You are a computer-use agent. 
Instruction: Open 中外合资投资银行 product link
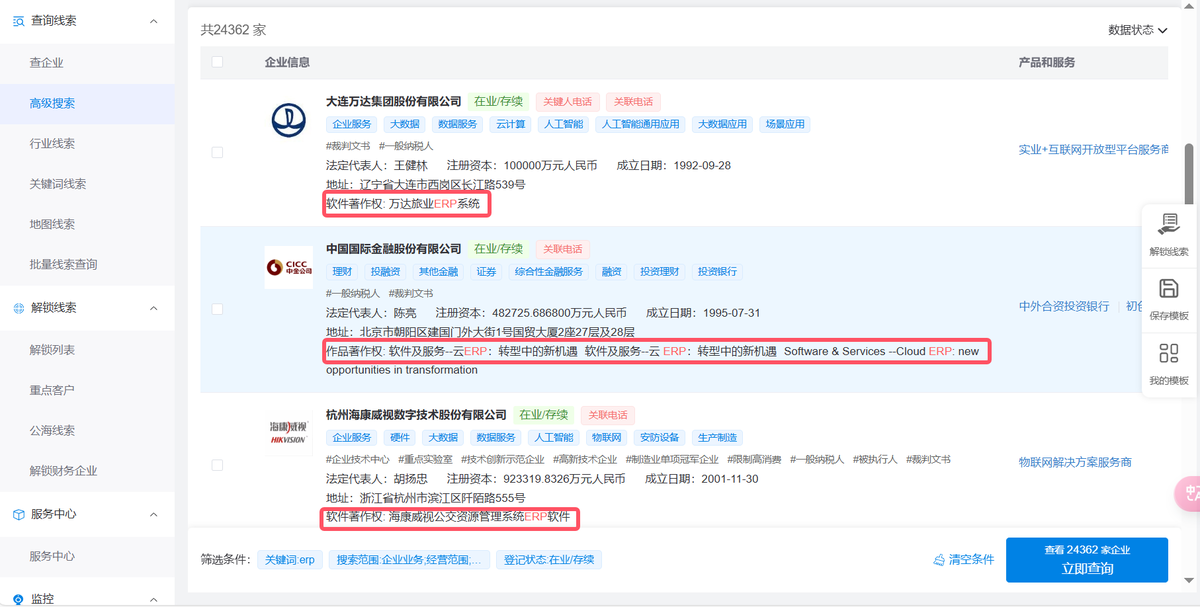coord(1064,306)
